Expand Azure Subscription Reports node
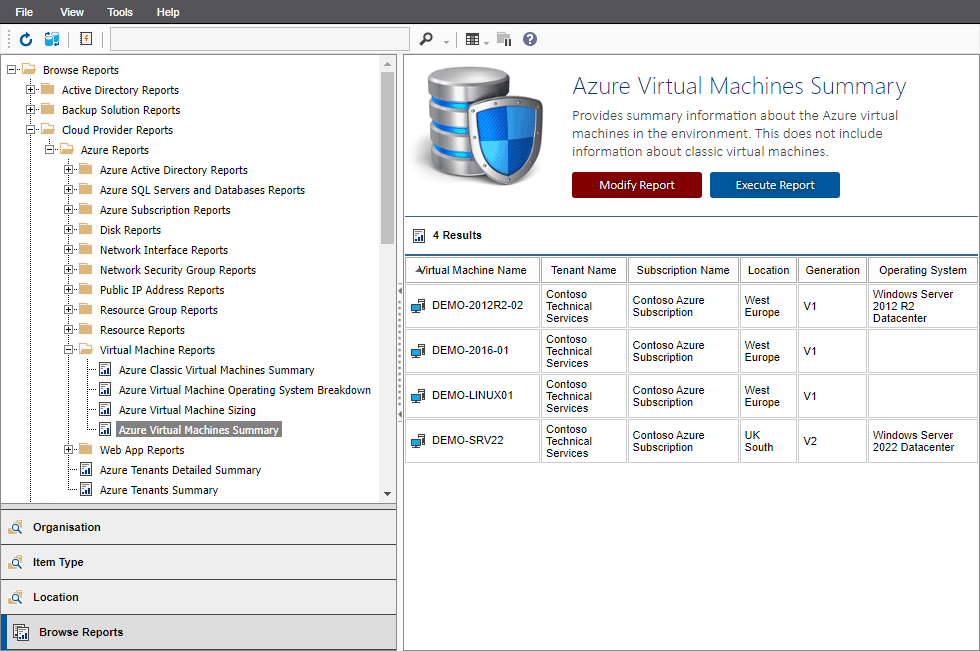980x651 pixels. pyautogui.click(x=68, y=210)
